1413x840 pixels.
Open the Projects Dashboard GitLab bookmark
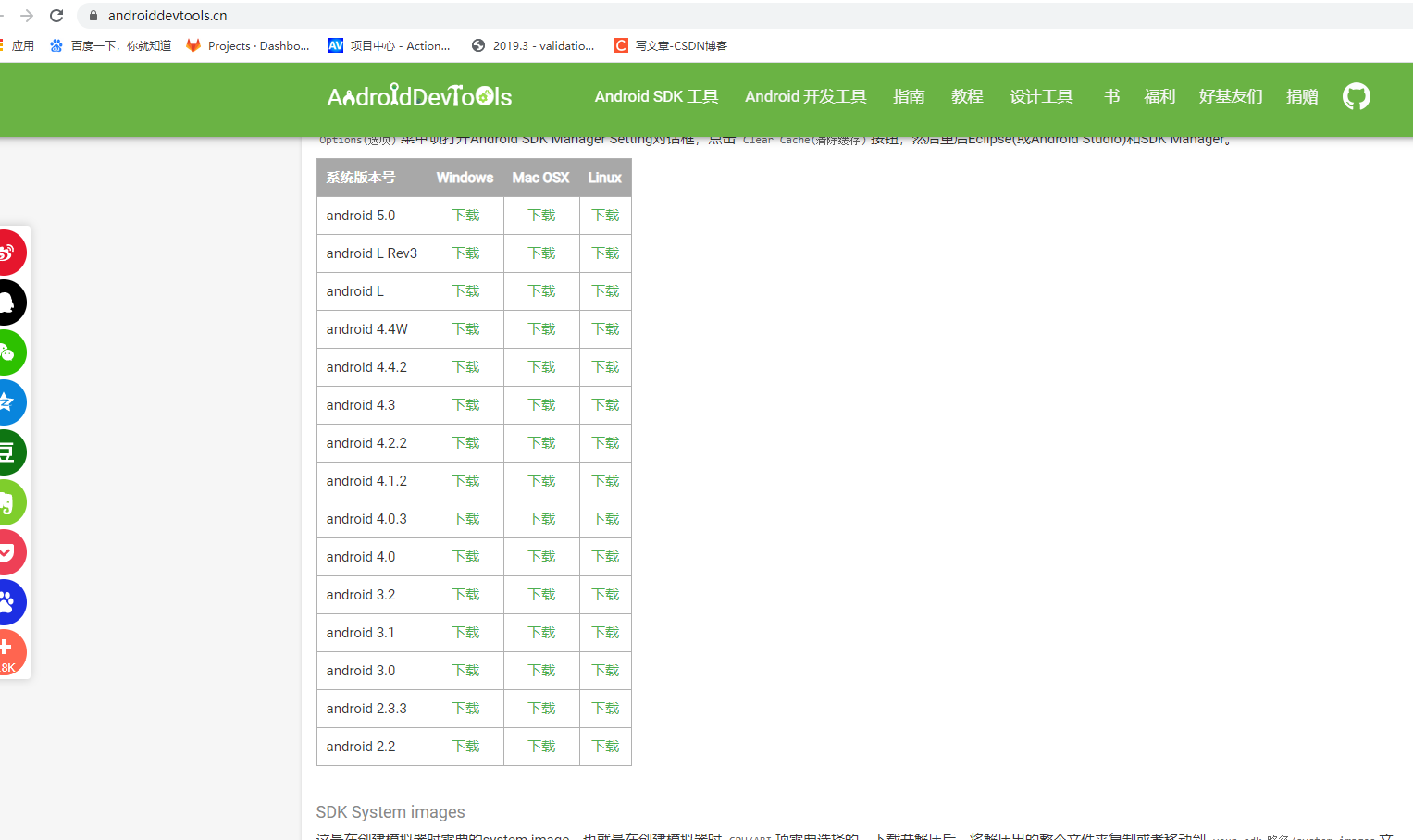coord(248,45)
